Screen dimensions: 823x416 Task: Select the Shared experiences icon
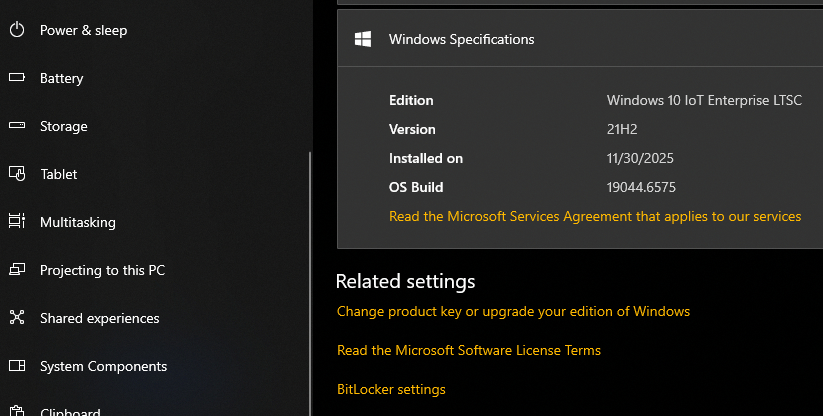coord(16,318)
